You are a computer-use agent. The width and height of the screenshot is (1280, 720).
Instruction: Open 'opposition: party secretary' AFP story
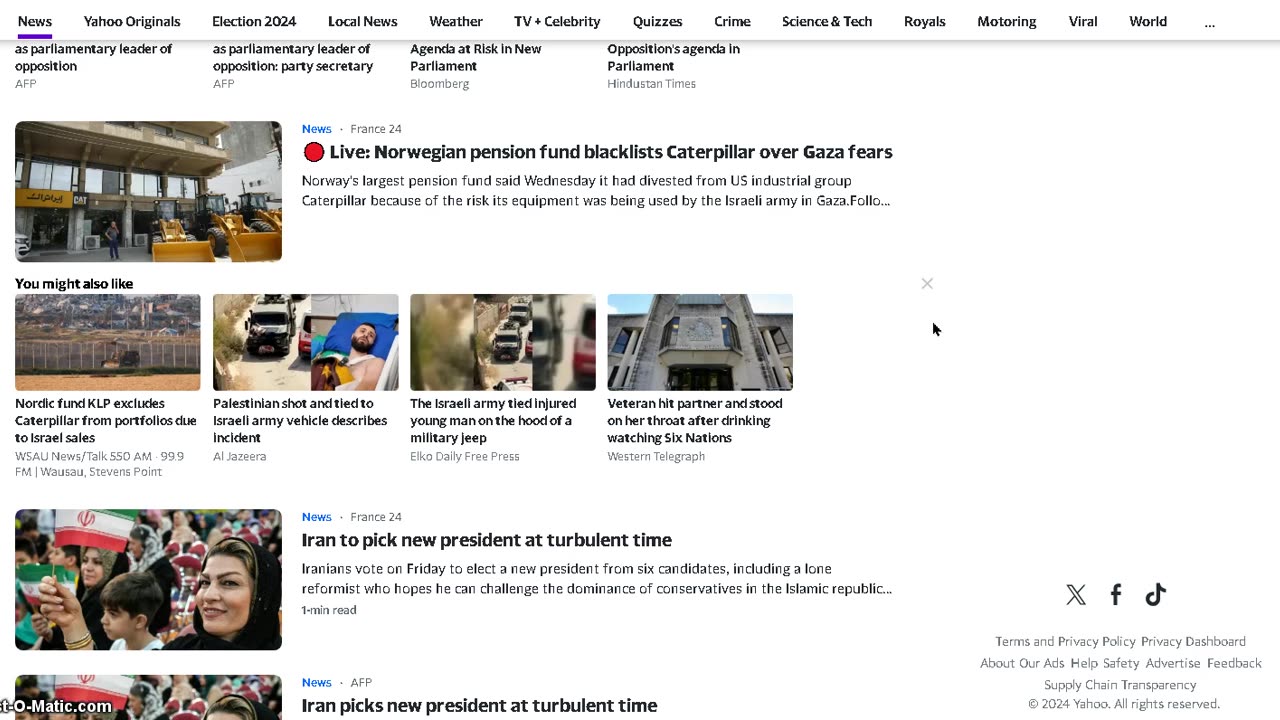click(293, 57)
